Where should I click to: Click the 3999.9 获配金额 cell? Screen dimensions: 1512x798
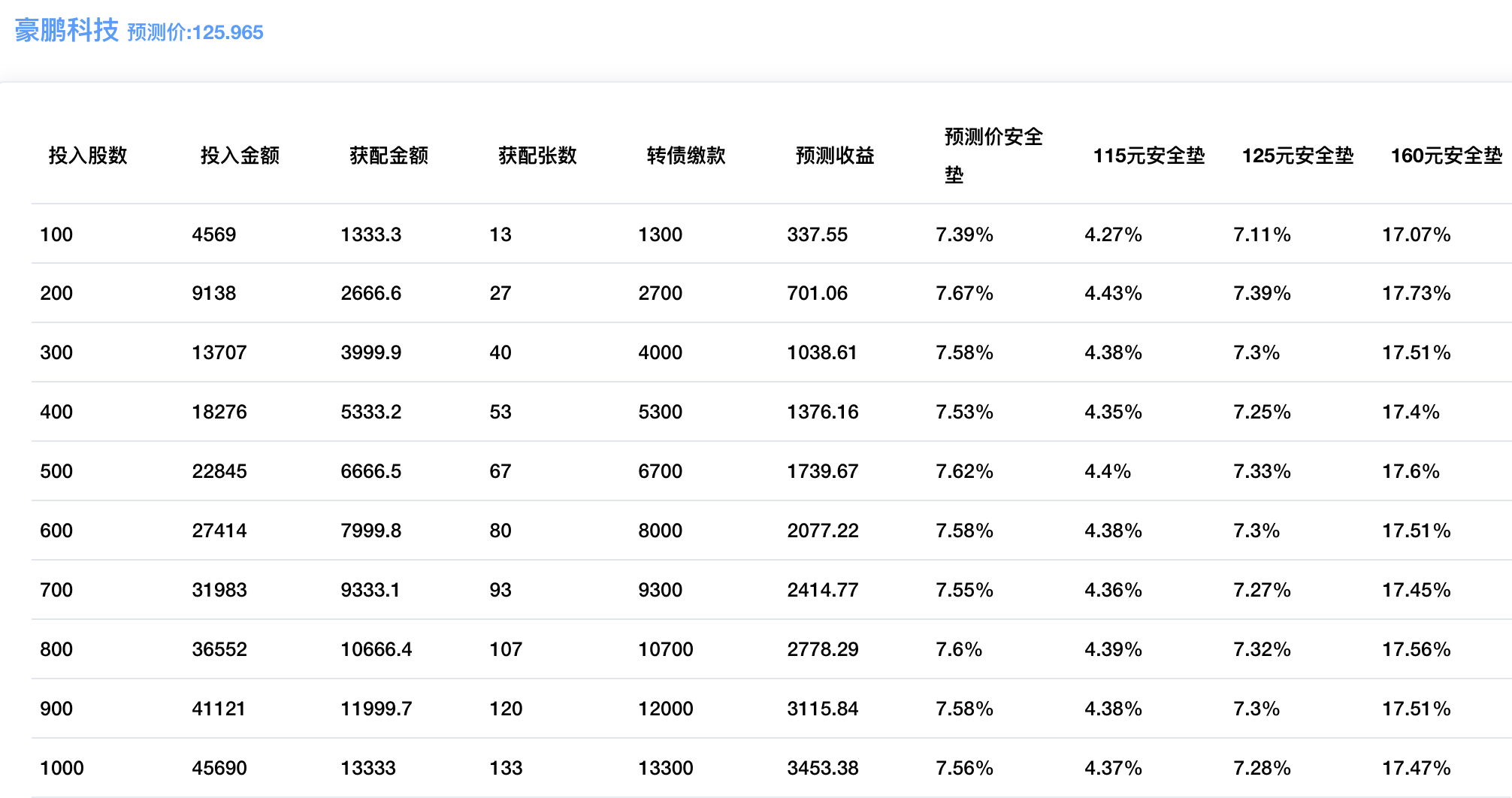[370, 352]
